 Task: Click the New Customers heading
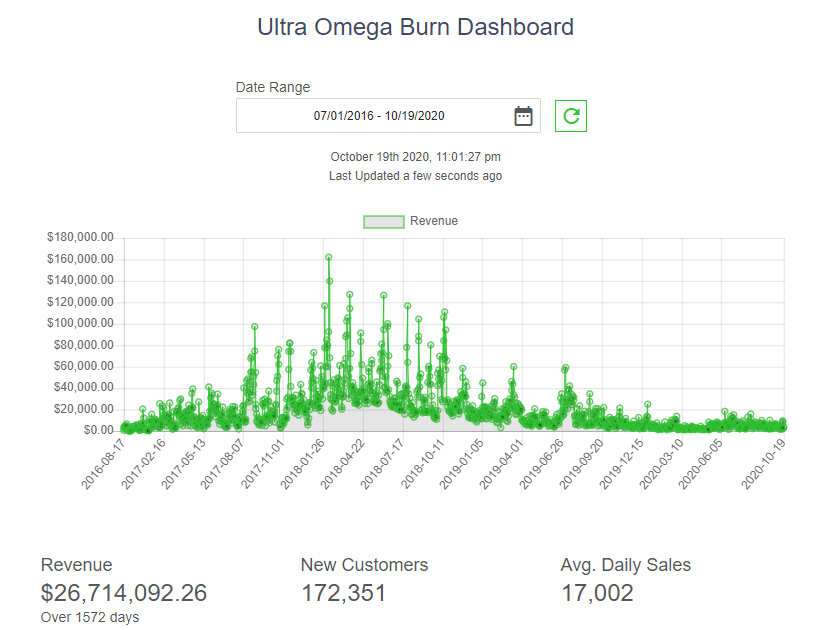[x=364, y=565]
